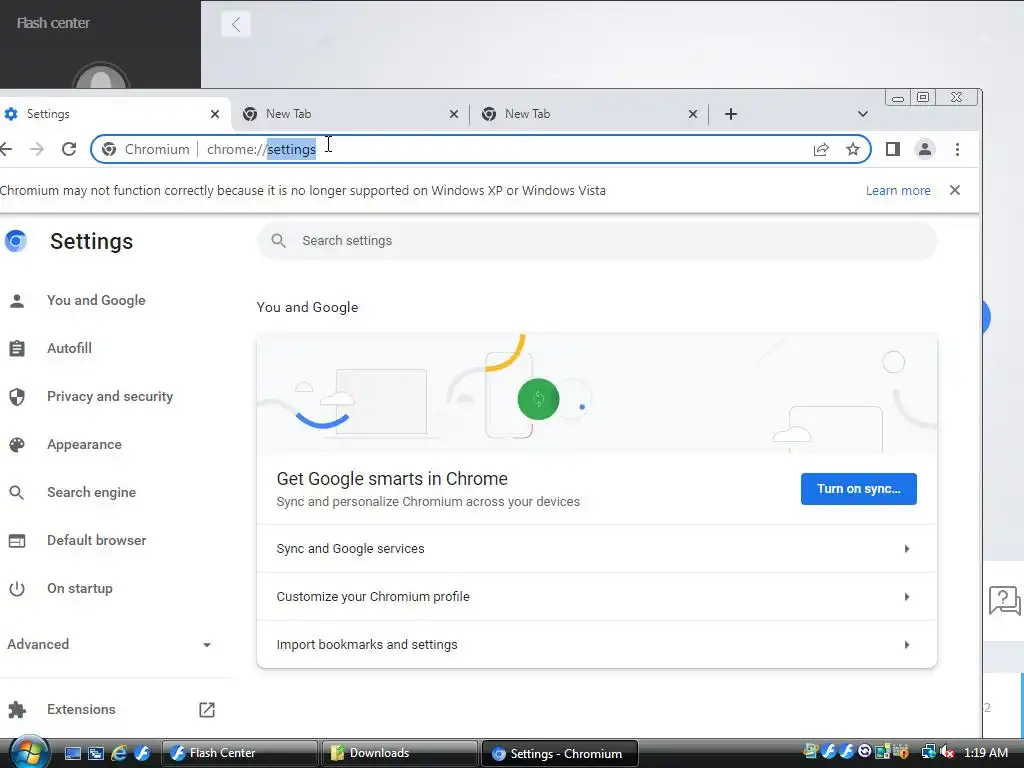Click the magnifier icon beside Search engine
The width and height of the screenshot is (1024, 768).
[17, 492]
